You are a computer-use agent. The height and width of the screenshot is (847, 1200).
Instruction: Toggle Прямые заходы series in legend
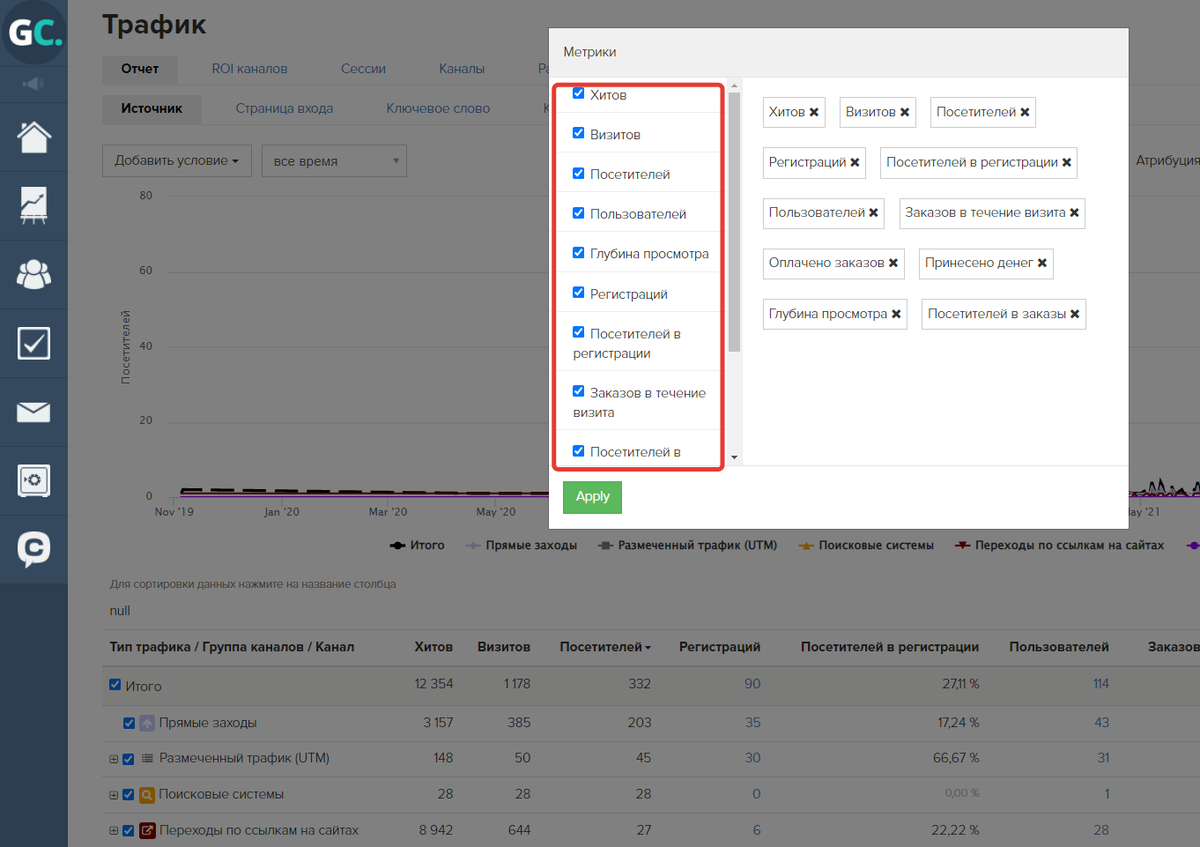click(x=519, y=545)
